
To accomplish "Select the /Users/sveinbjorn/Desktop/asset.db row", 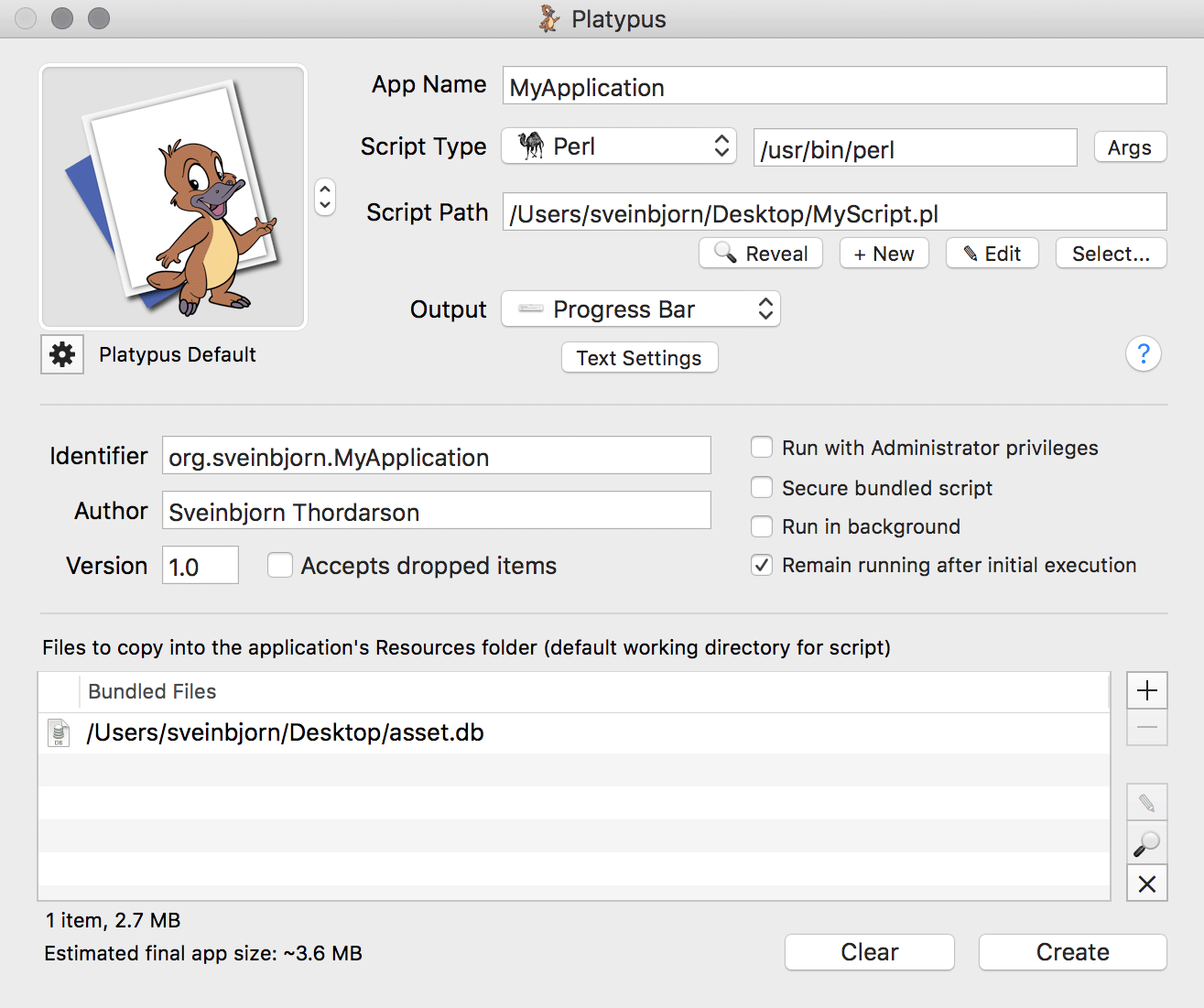I will click(x=574, y=732).
